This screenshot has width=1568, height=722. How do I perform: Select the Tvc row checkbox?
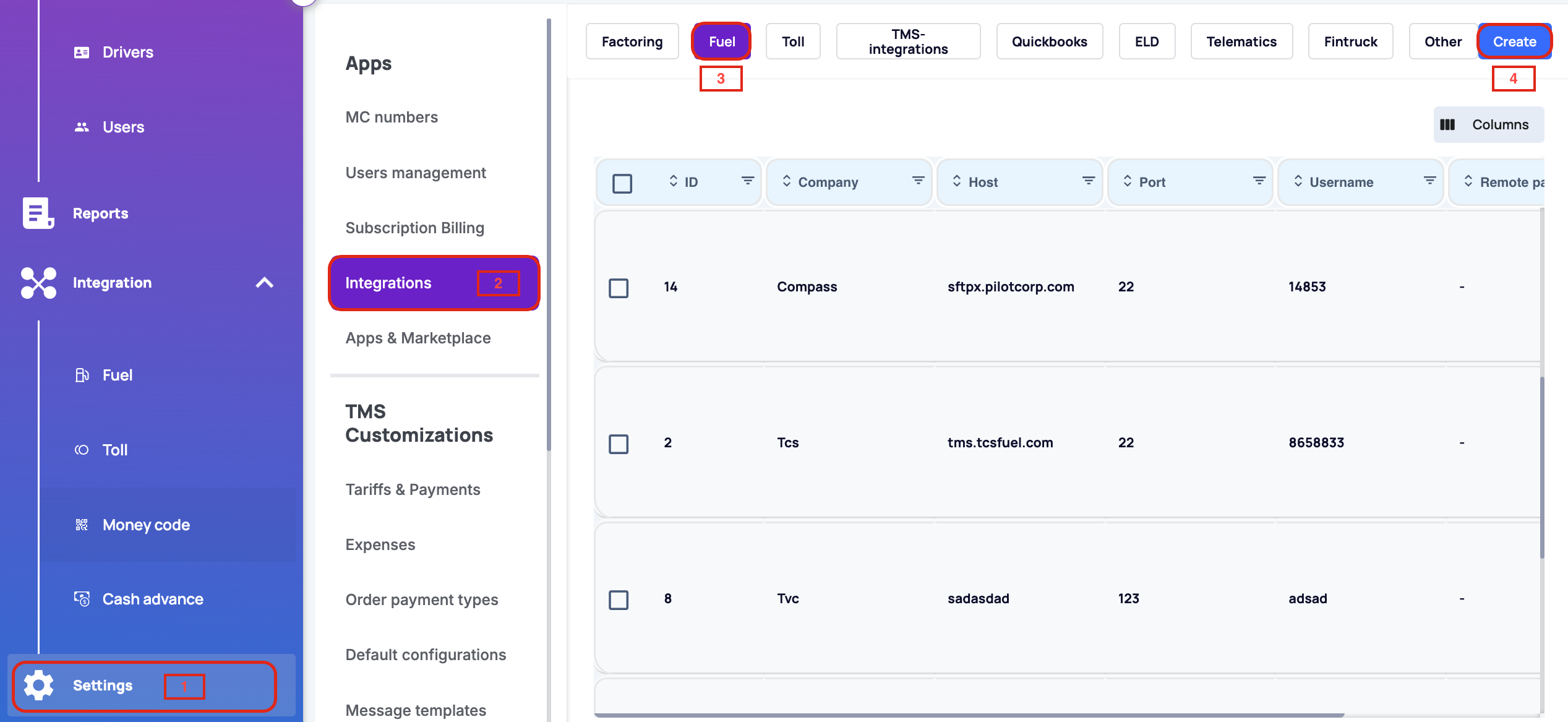pos(619,600)
